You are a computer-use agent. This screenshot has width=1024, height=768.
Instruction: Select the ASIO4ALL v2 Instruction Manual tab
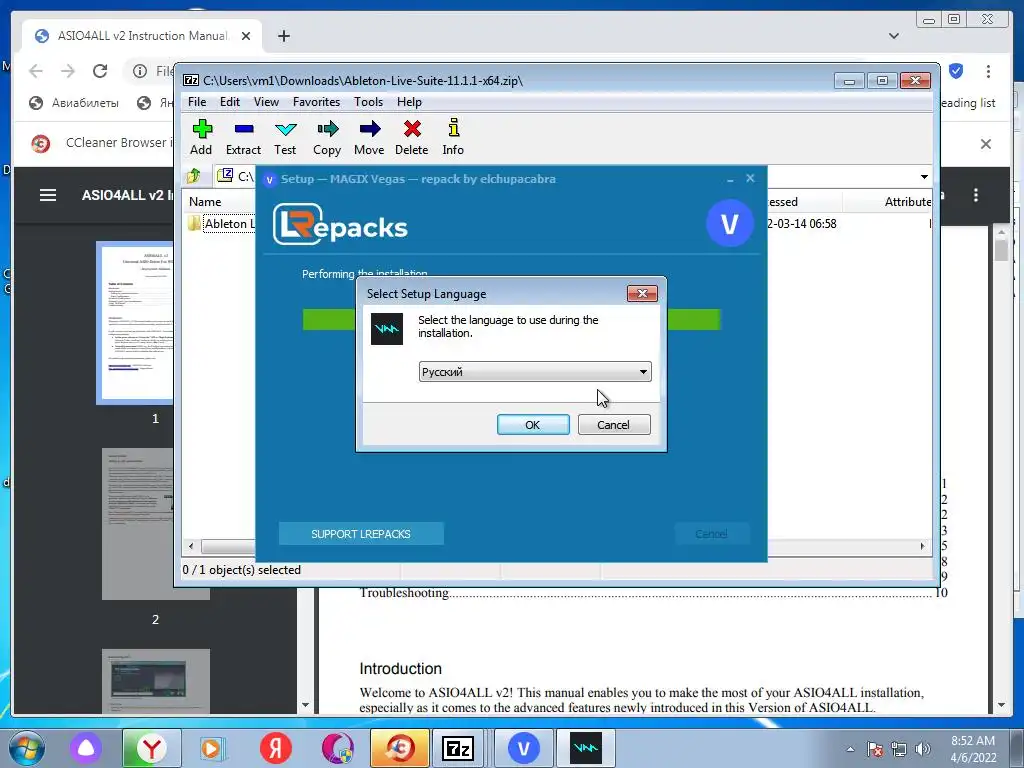click(x=142, y=36)
